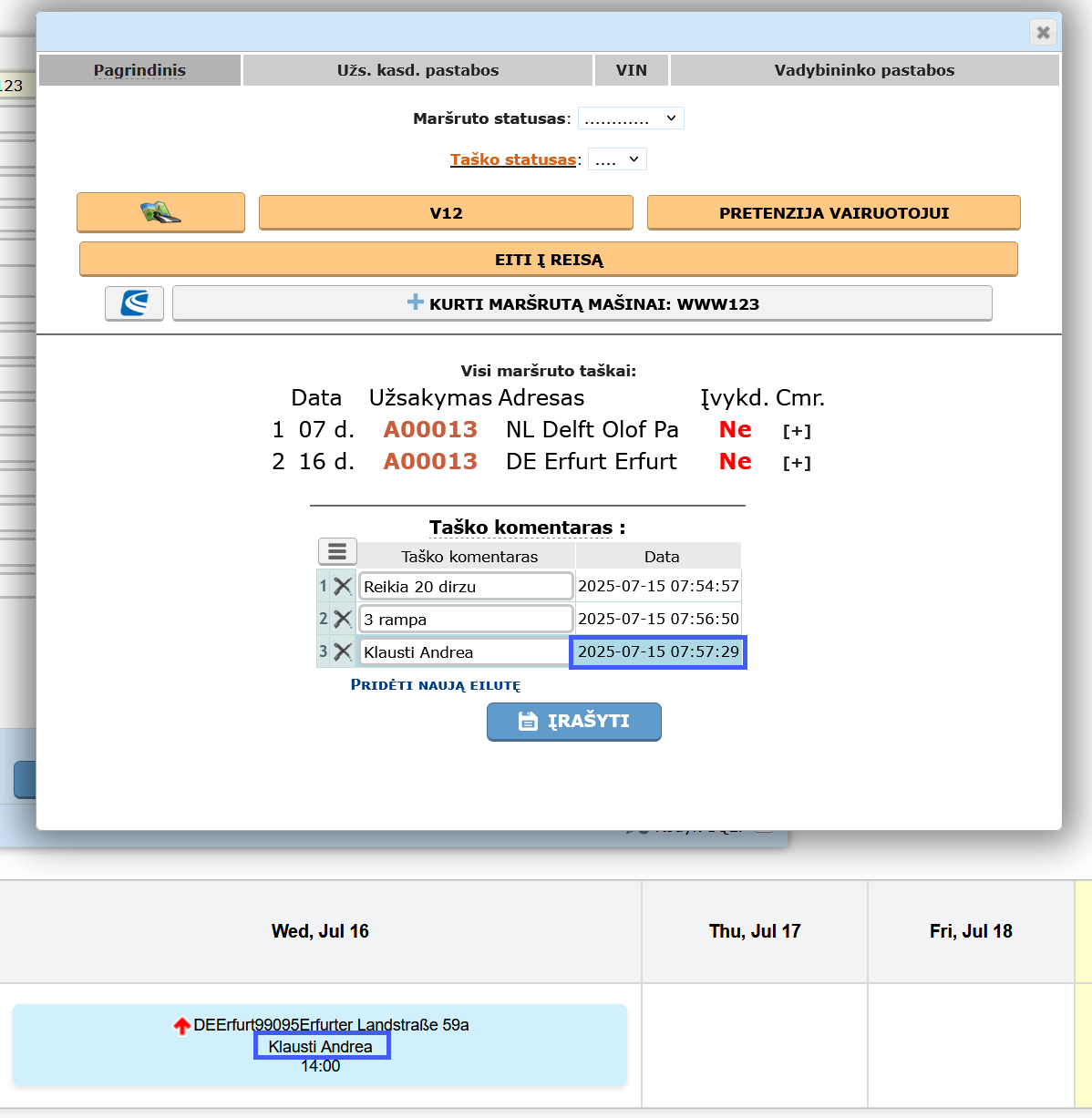Click the 14:00 time on Erfurt card
The image size is (1092, 1118).
(321, 1066)
